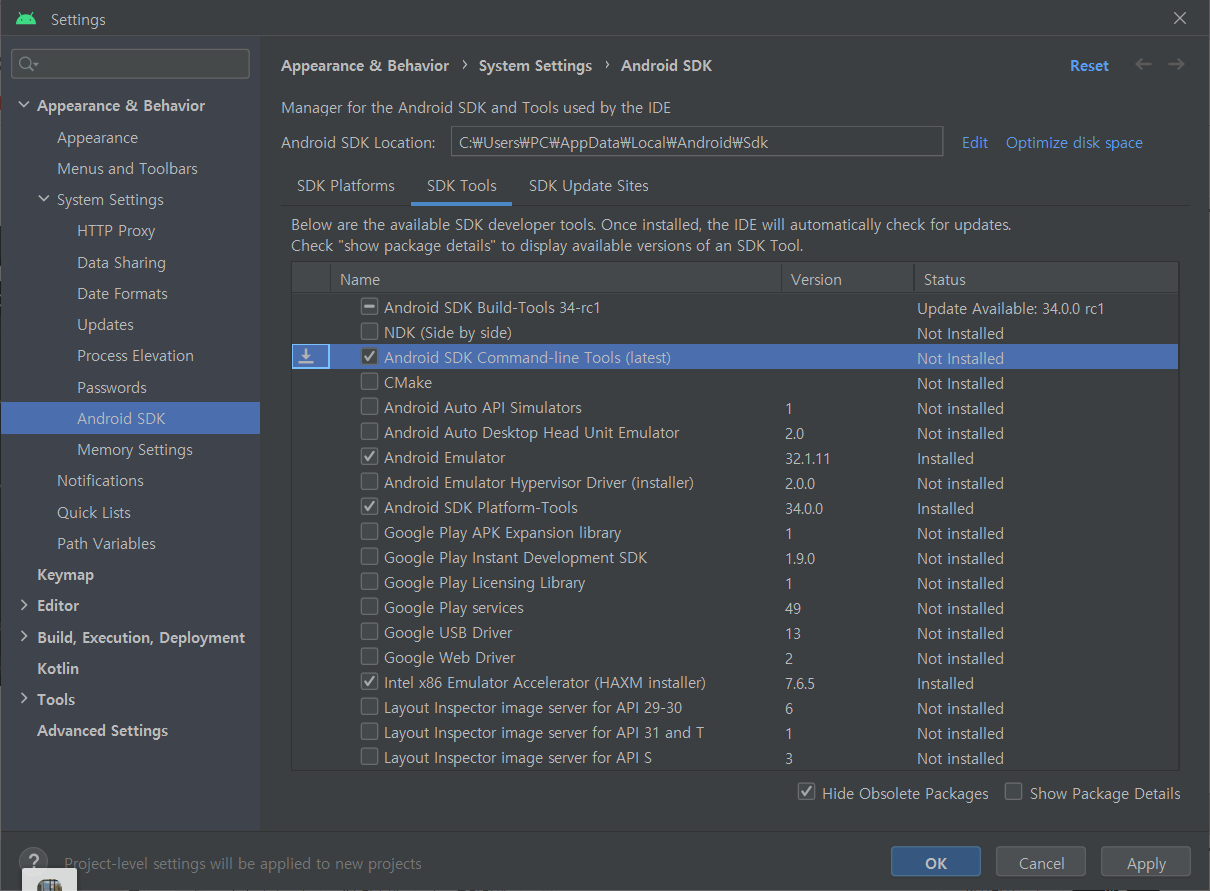
Task: Open Process Elevation settings
Action: 135,355
